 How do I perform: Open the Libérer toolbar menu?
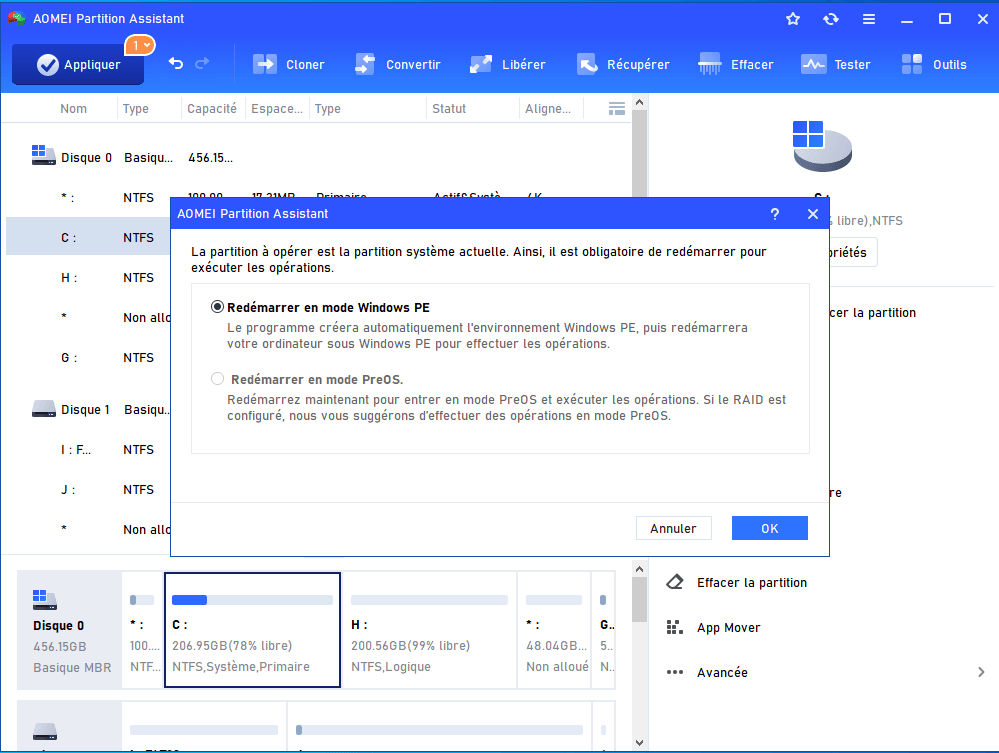click(507, 64)
